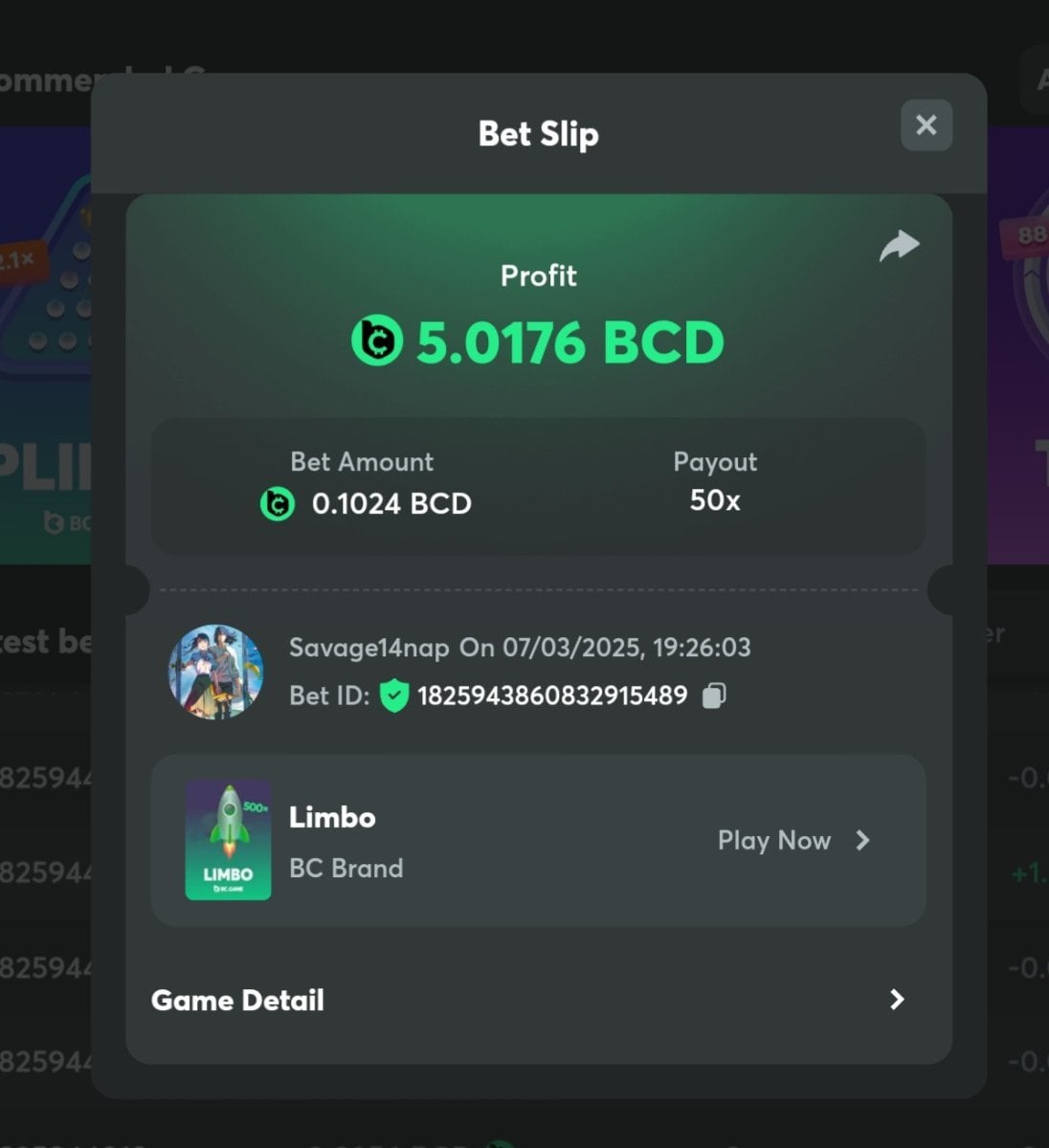Image resolution: width=1049 pixels, height=1148 pixels.
Task: Click the 5.0176 BCD profit amount
Action: pos(570,342)
